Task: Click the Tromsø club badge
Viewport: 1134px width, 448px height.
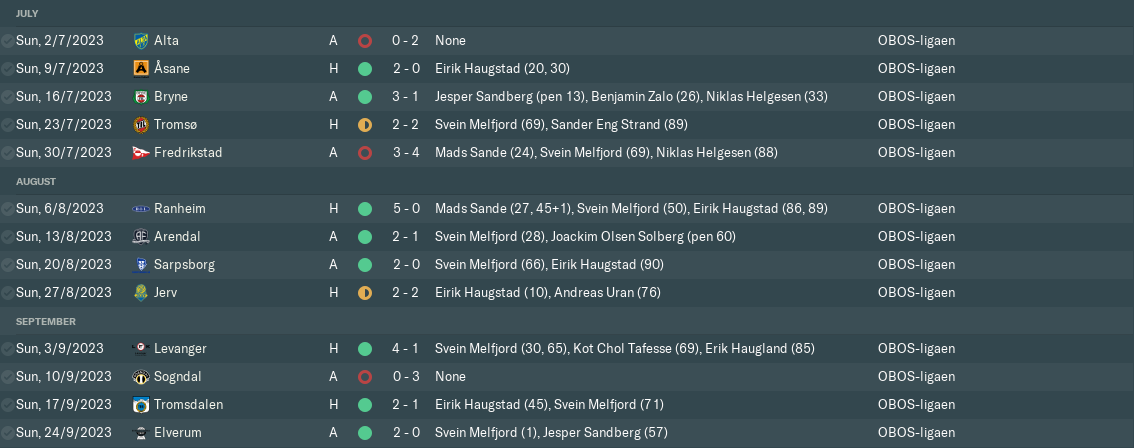Action: 141,125
